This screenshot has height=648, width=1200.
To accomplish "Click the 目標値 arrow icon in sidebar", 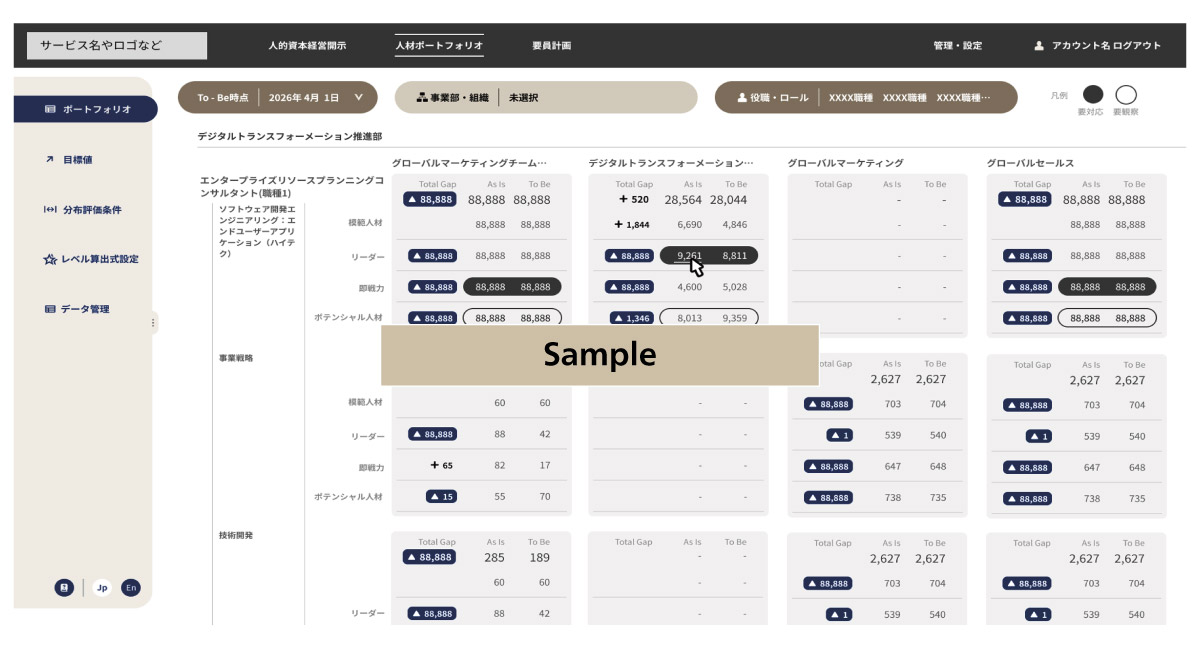I will (49, 159).
